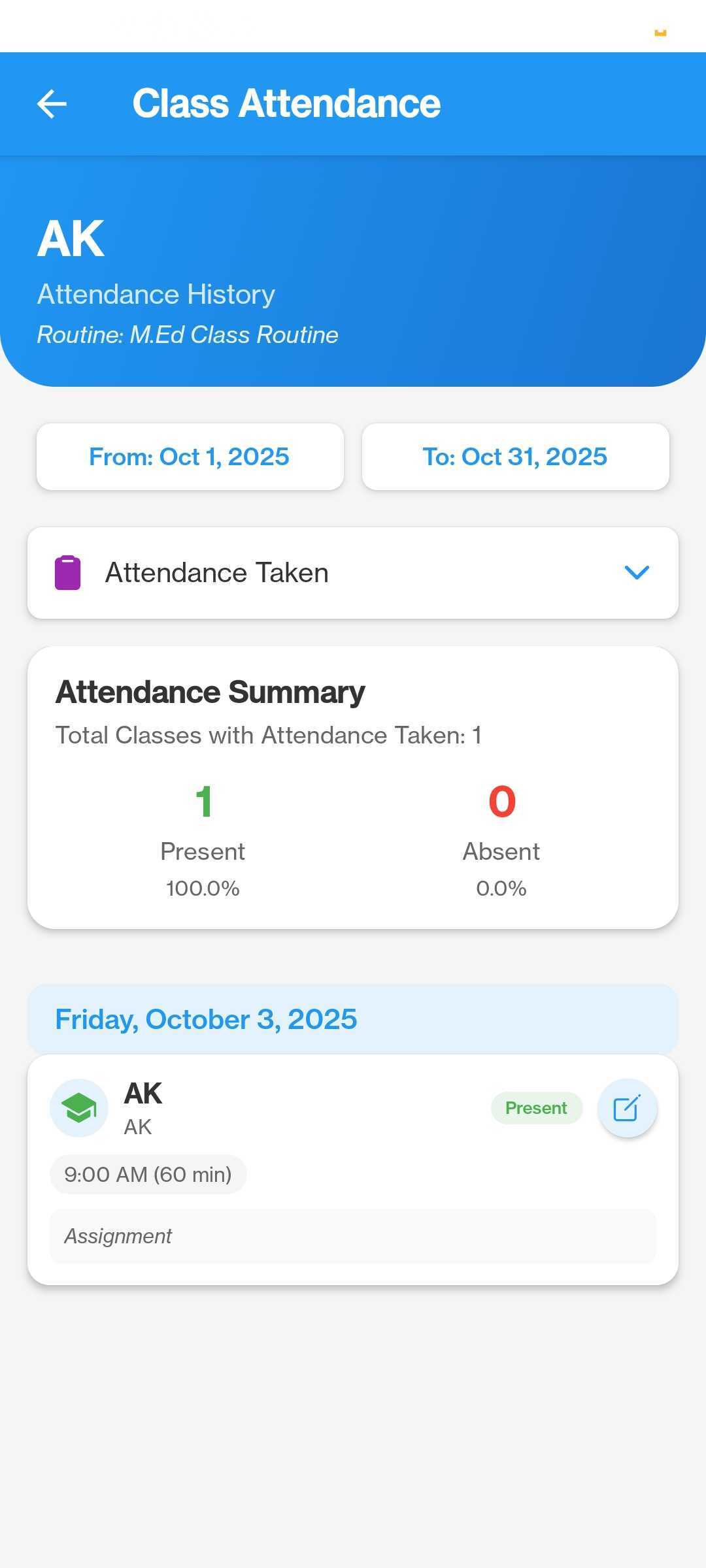
Task: Tap the green Present count number
Action: (203, 802)
